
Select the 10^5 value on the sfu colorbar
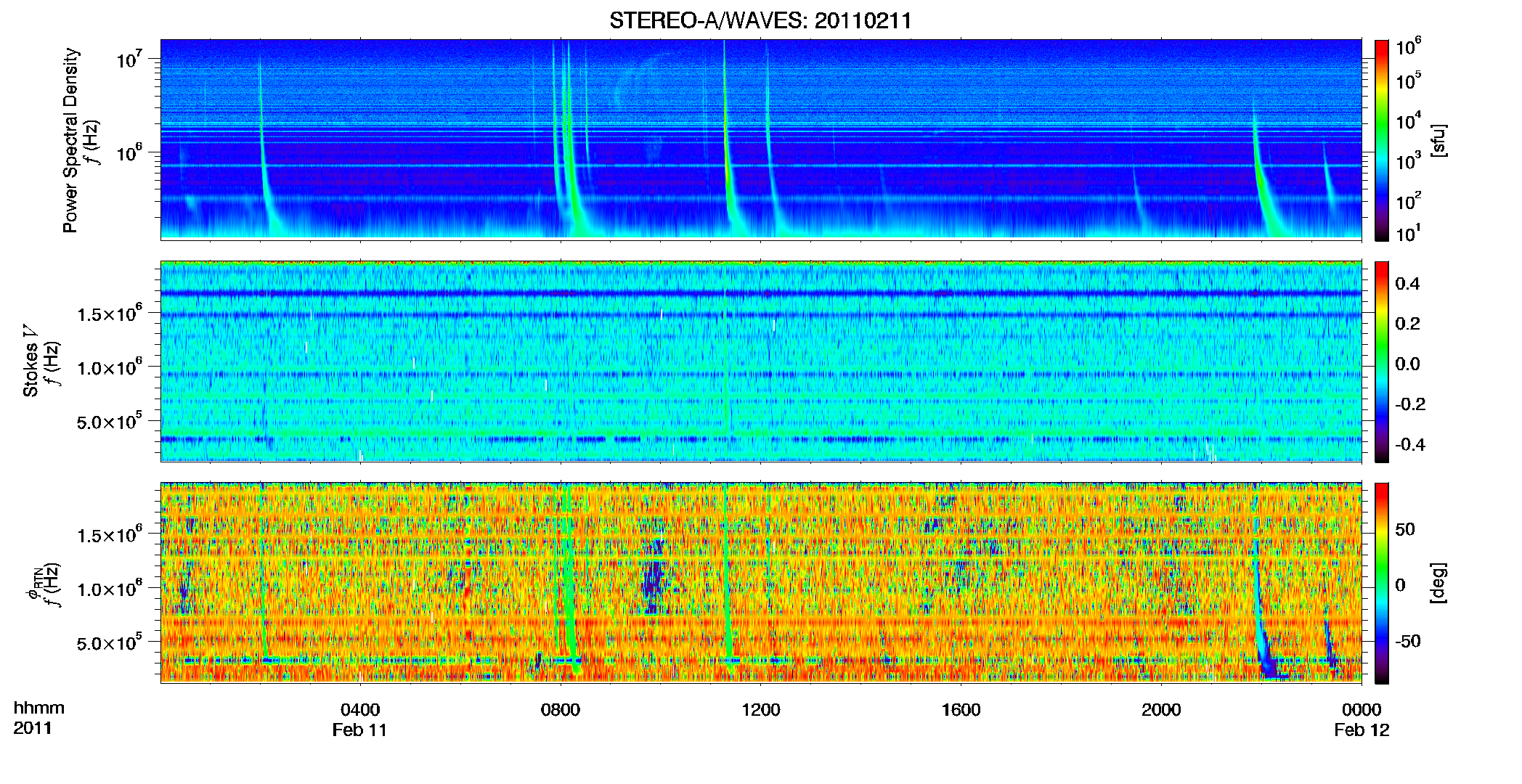click(x=1409, y=81)
